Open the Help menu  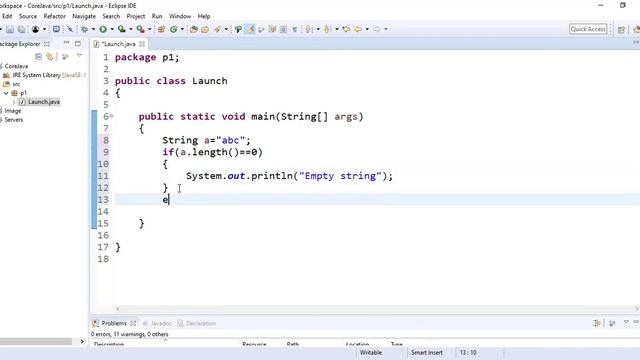tap(204, 16)
